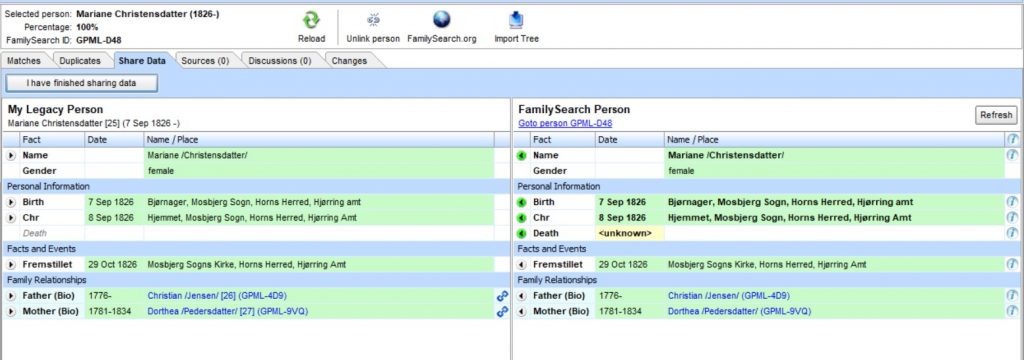This screenshot has width=1024, height=360.
Task: Click FamilySearch 'Name / Place' column header
Action: [x=835, y=139]
